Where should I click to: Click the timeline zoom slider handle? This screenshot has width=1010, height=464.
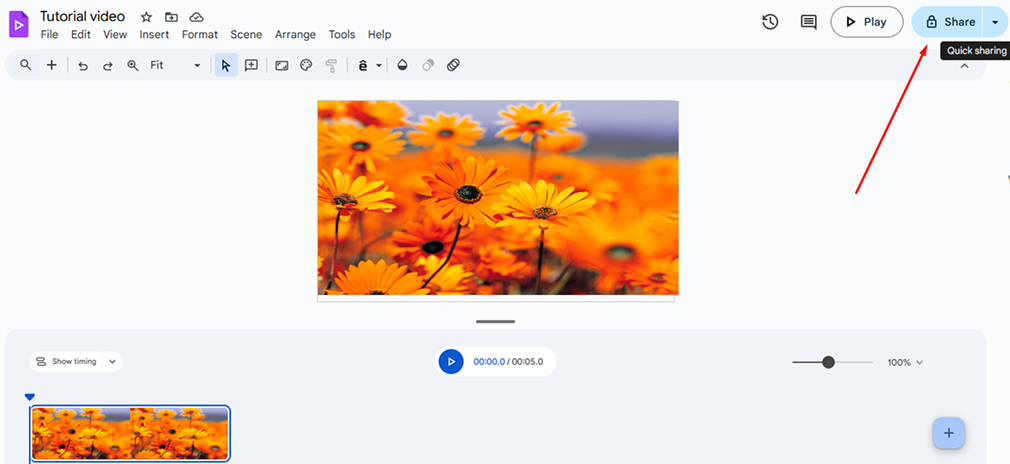click(828, 362)
